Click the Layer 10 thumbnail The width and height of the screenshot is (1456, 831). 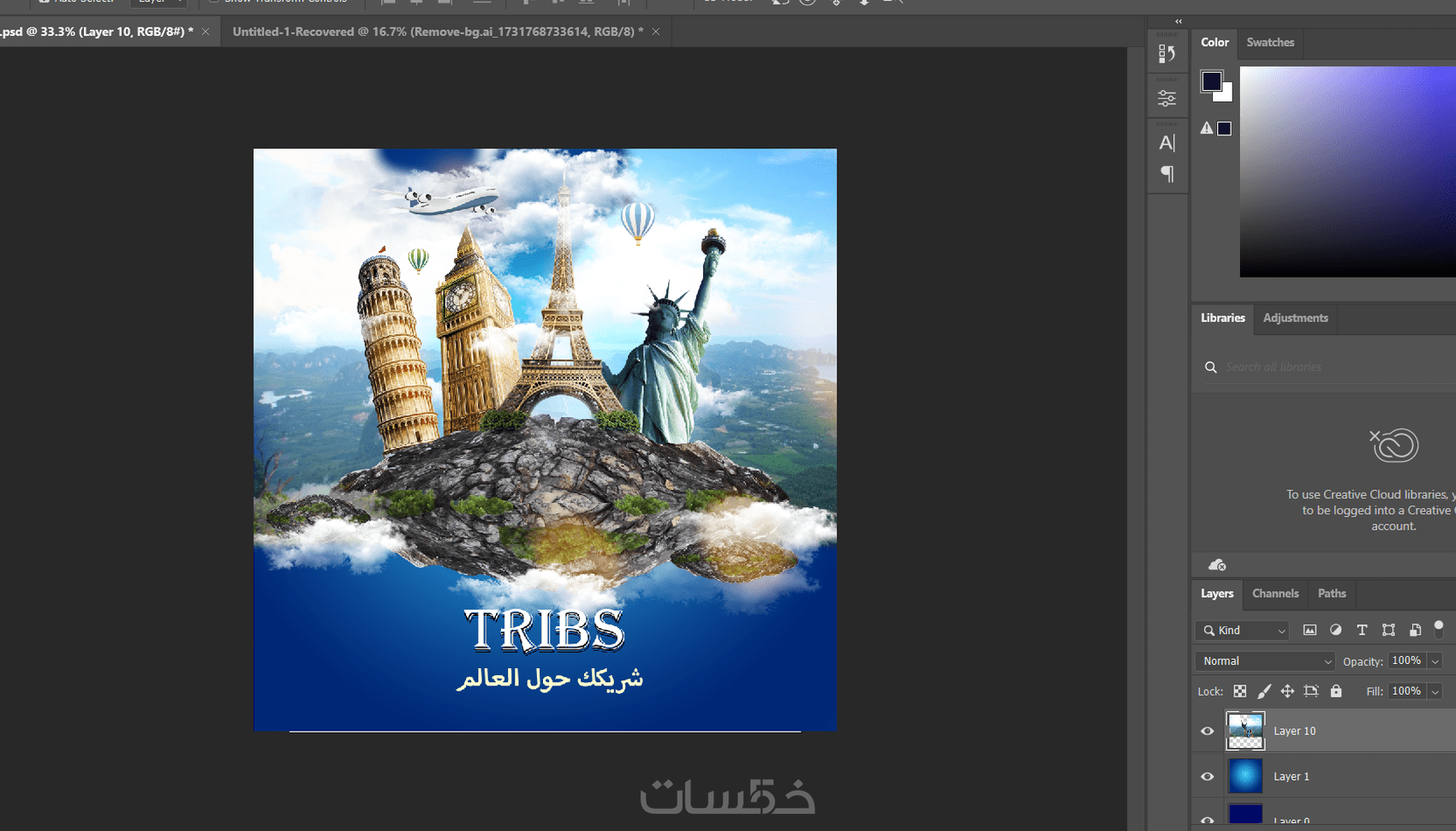click(1245, 731)
